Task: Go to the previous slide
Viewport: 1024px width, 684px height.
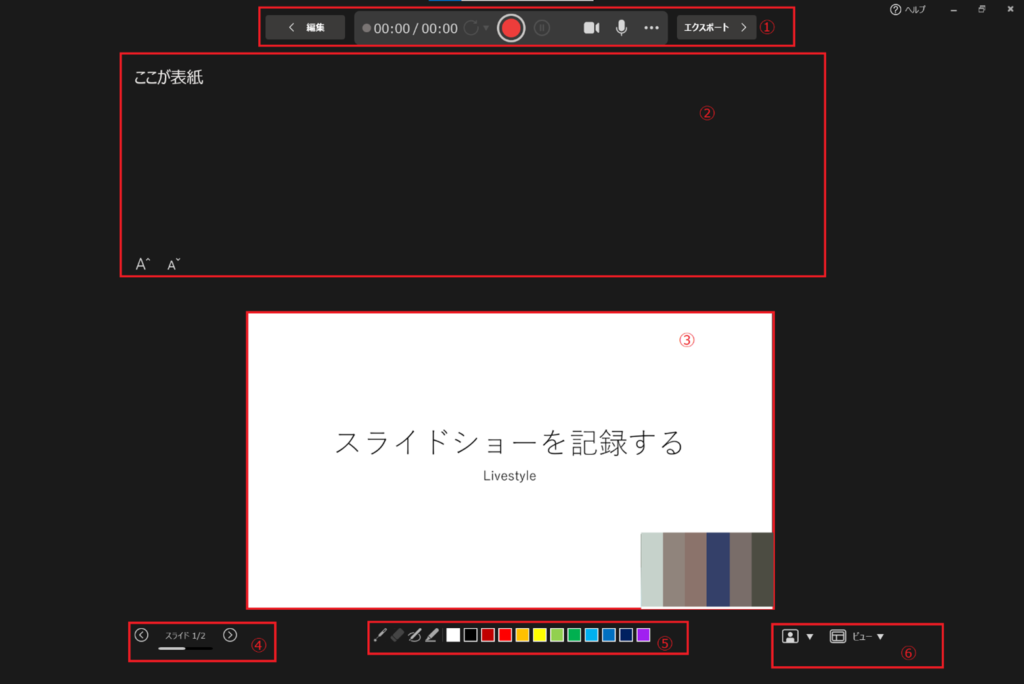Action: (x=141, y=635)
